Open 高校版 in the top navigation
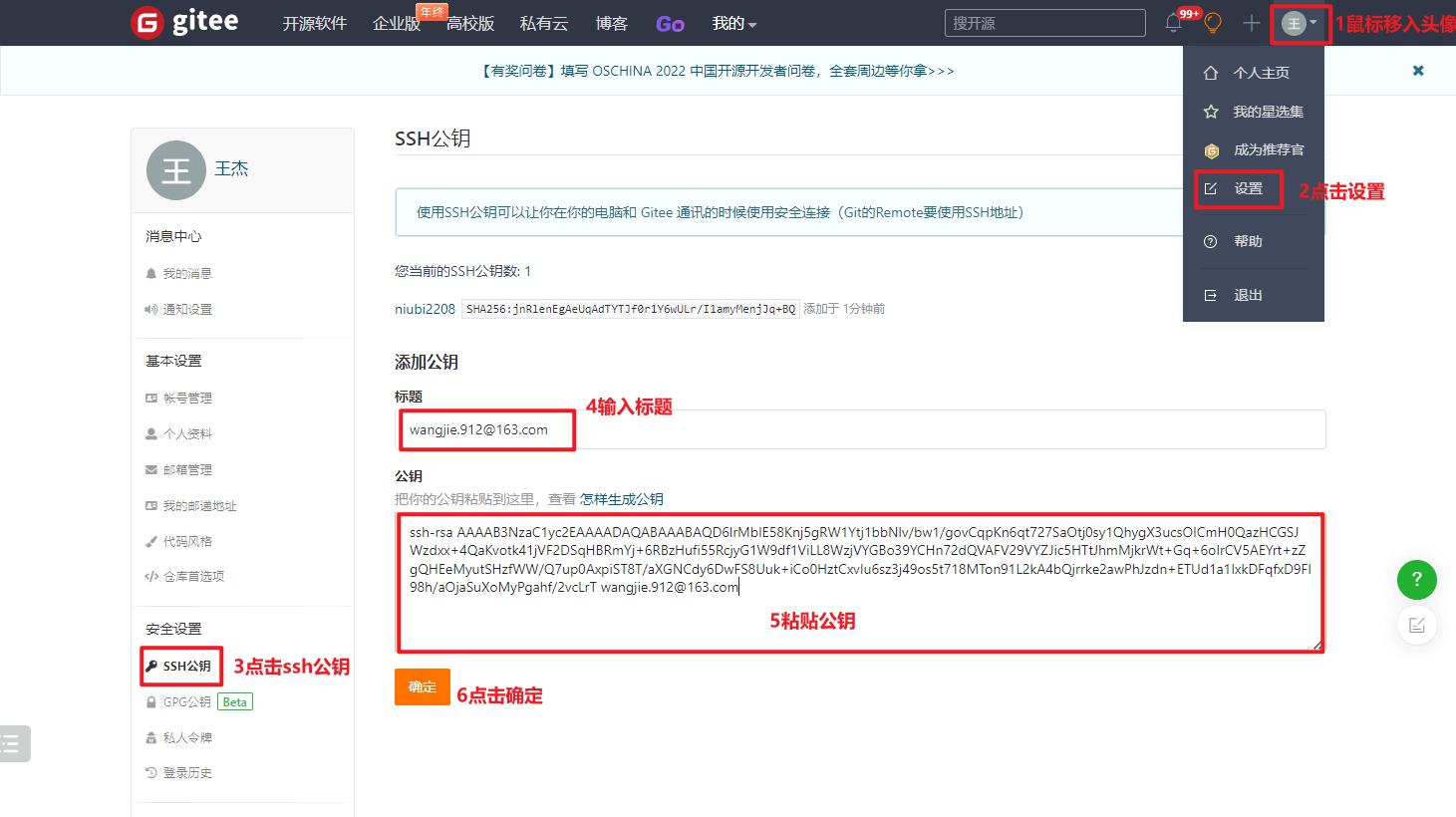 point(470,23)
